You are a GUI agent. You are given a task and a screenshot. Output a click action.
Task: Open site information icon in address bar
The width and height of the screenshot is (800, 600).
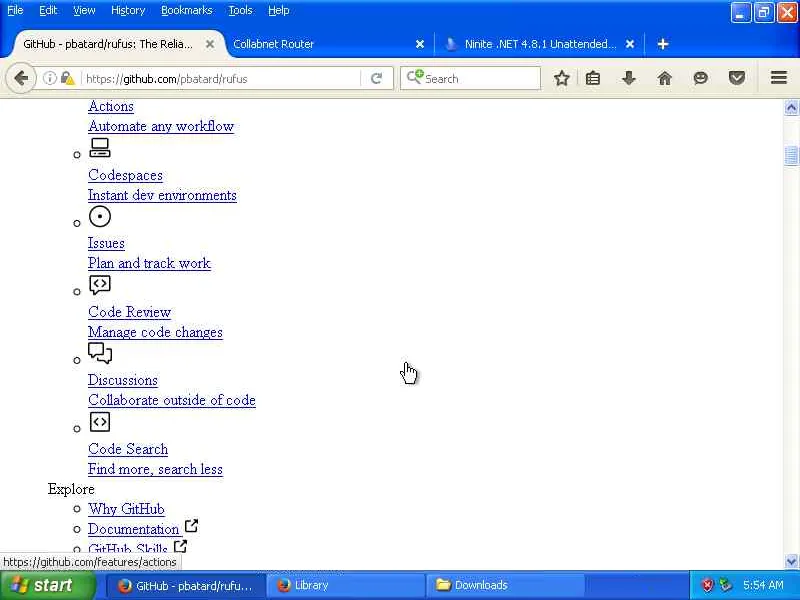(49, 78)
